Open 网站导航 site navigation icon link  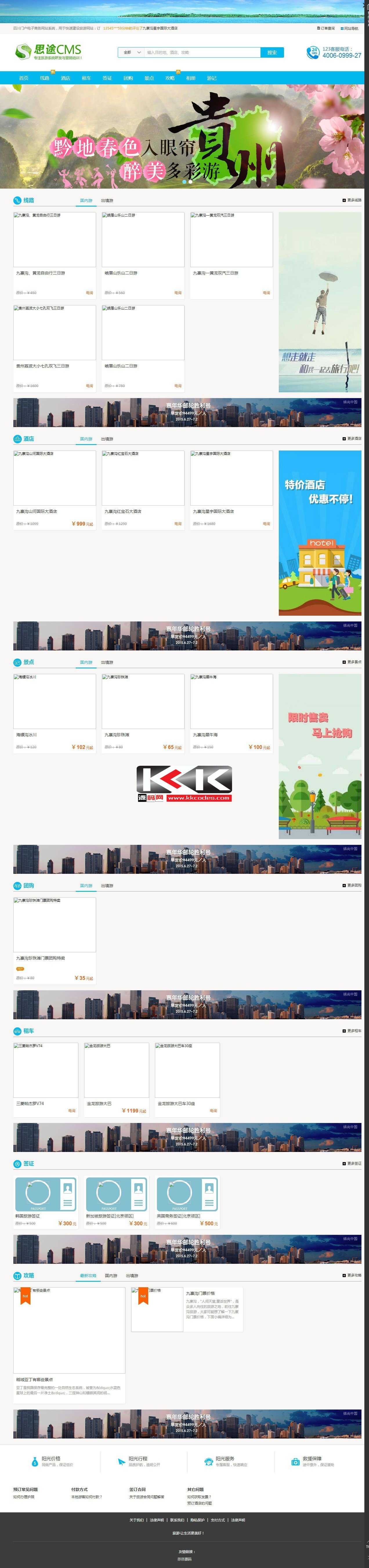[349, 28]
